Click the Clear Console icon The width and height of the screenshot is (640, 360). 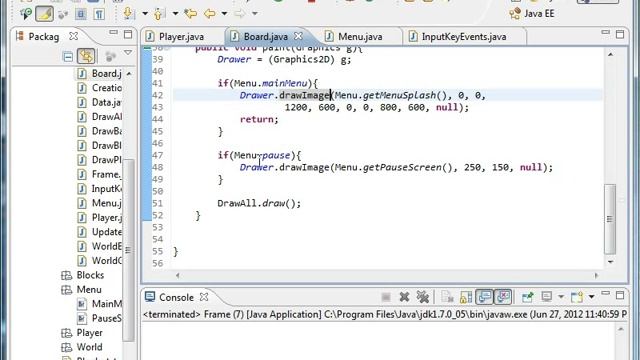[x=447, y=297]
